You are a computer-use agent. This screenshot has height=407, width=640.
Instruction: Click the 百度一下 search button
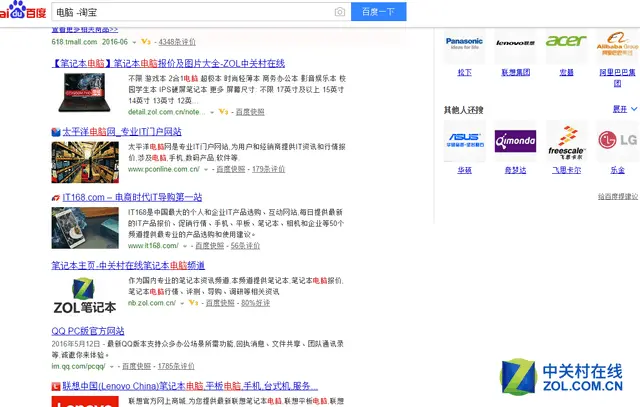coord(378,11)
